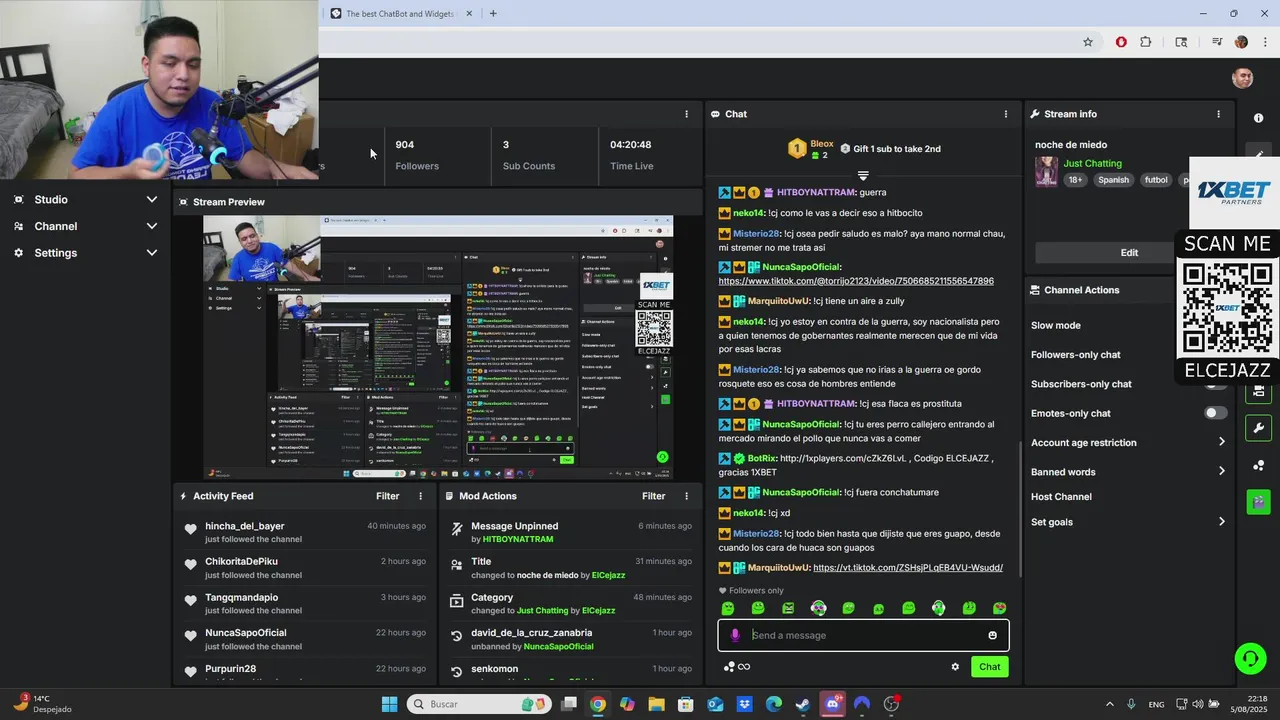Click the red extension icon in Chrome toolbar
Image resolution: width=1280 pixels, height=720 pixels.
[x=1121, y=42]
